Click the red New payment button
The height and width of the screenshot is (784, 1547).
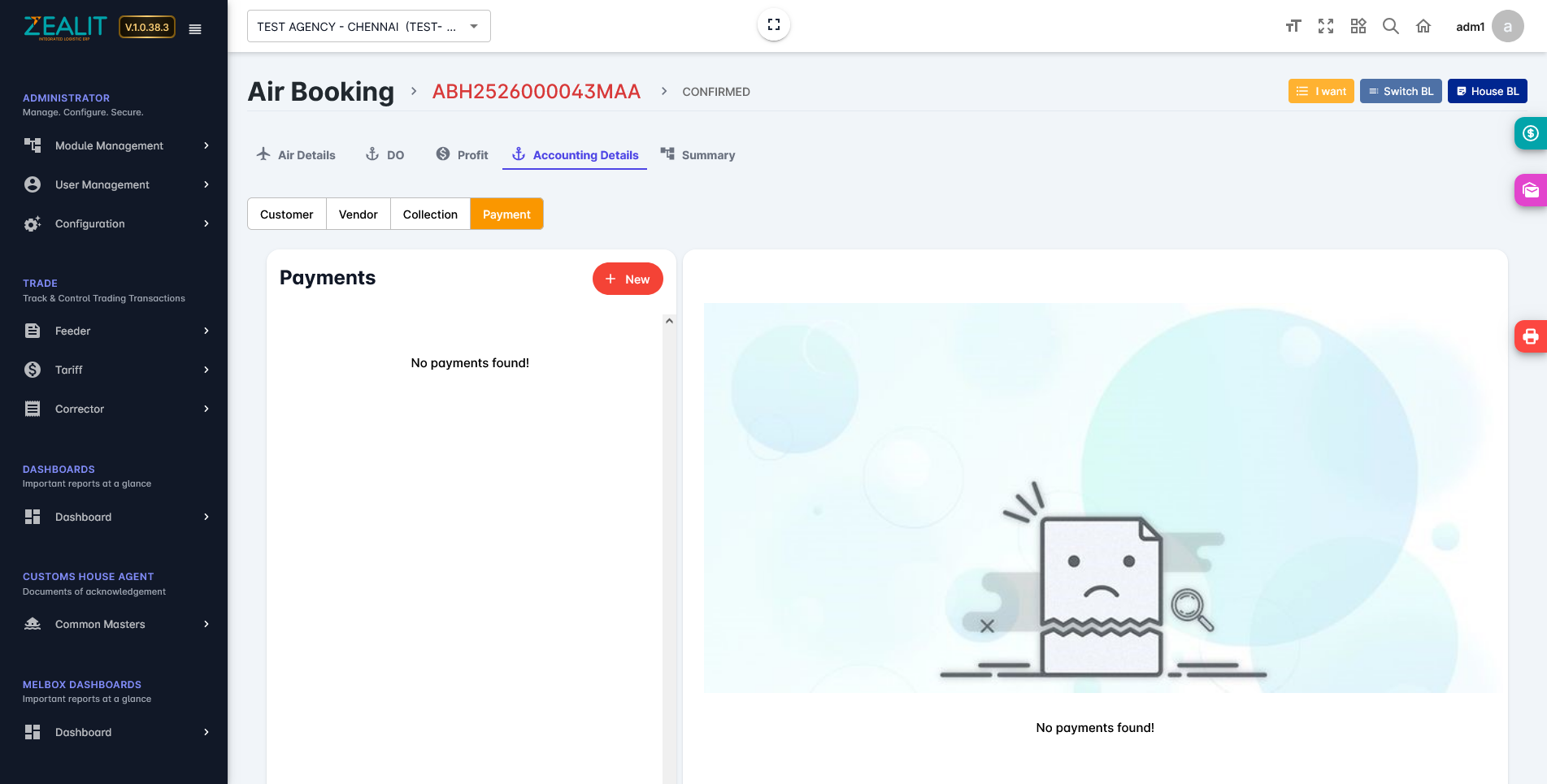627,279
